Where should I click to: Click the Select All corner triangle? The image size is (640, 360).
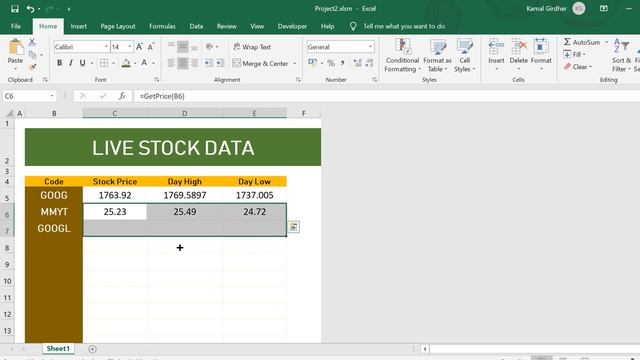(x=9, y=113)
